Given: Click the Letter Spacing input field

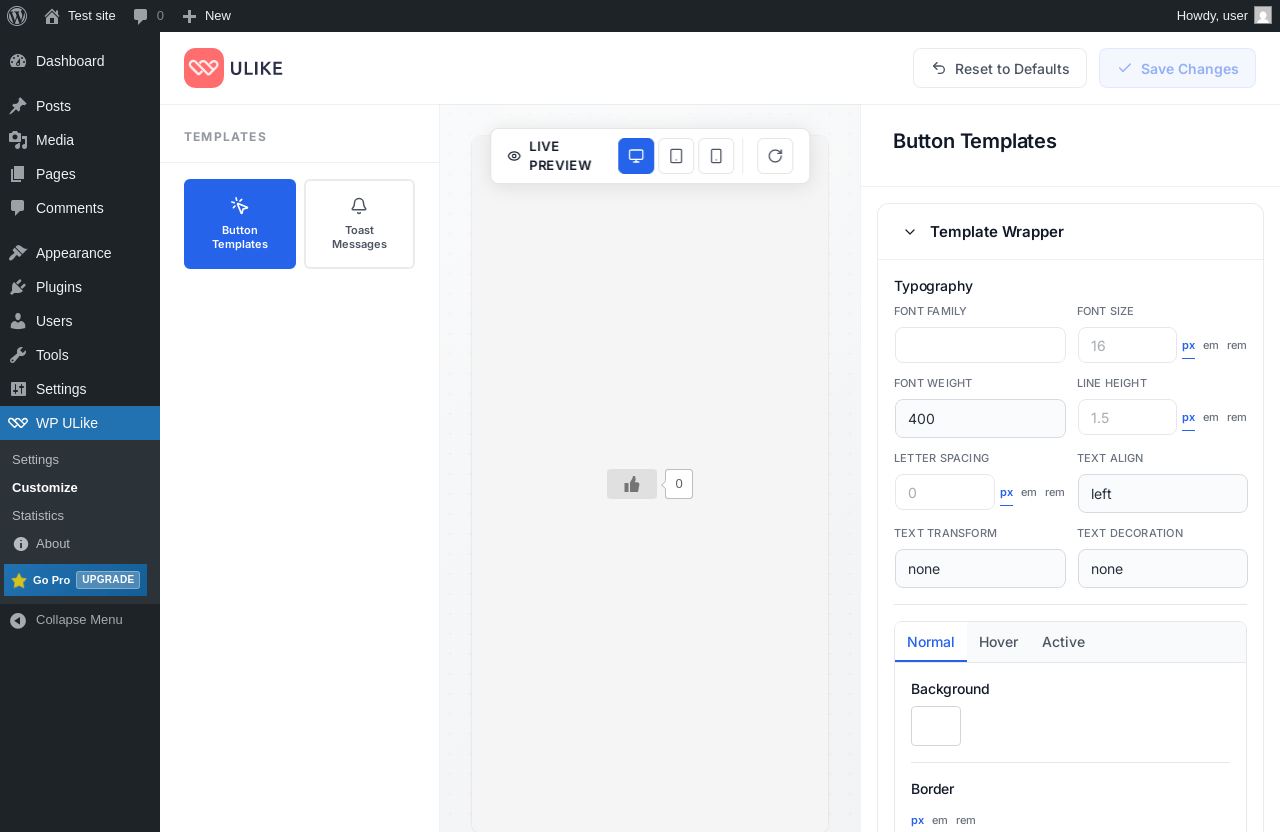Looking at the screenshot, I should tap(945, 492).
